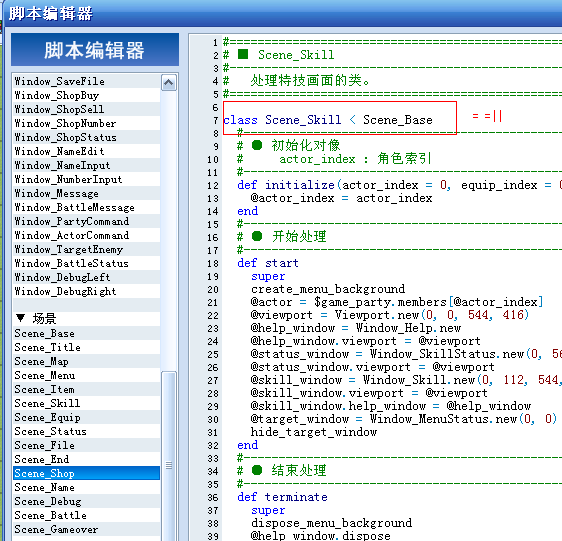
Task: Click Scene_Skill header comment on line 2
Action: (x=278, y=54)
